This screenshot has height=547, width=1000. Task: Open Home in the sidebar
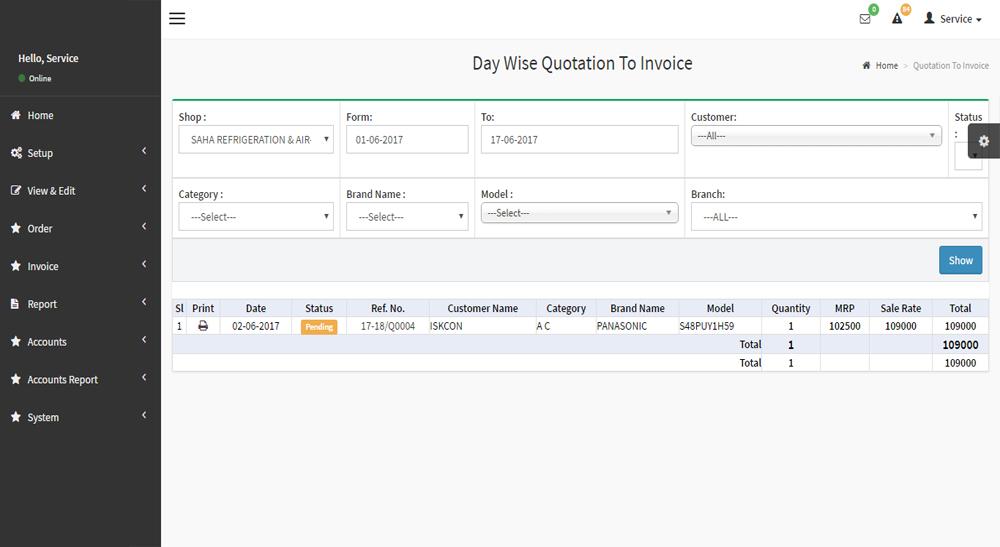[x=40, y=116]
